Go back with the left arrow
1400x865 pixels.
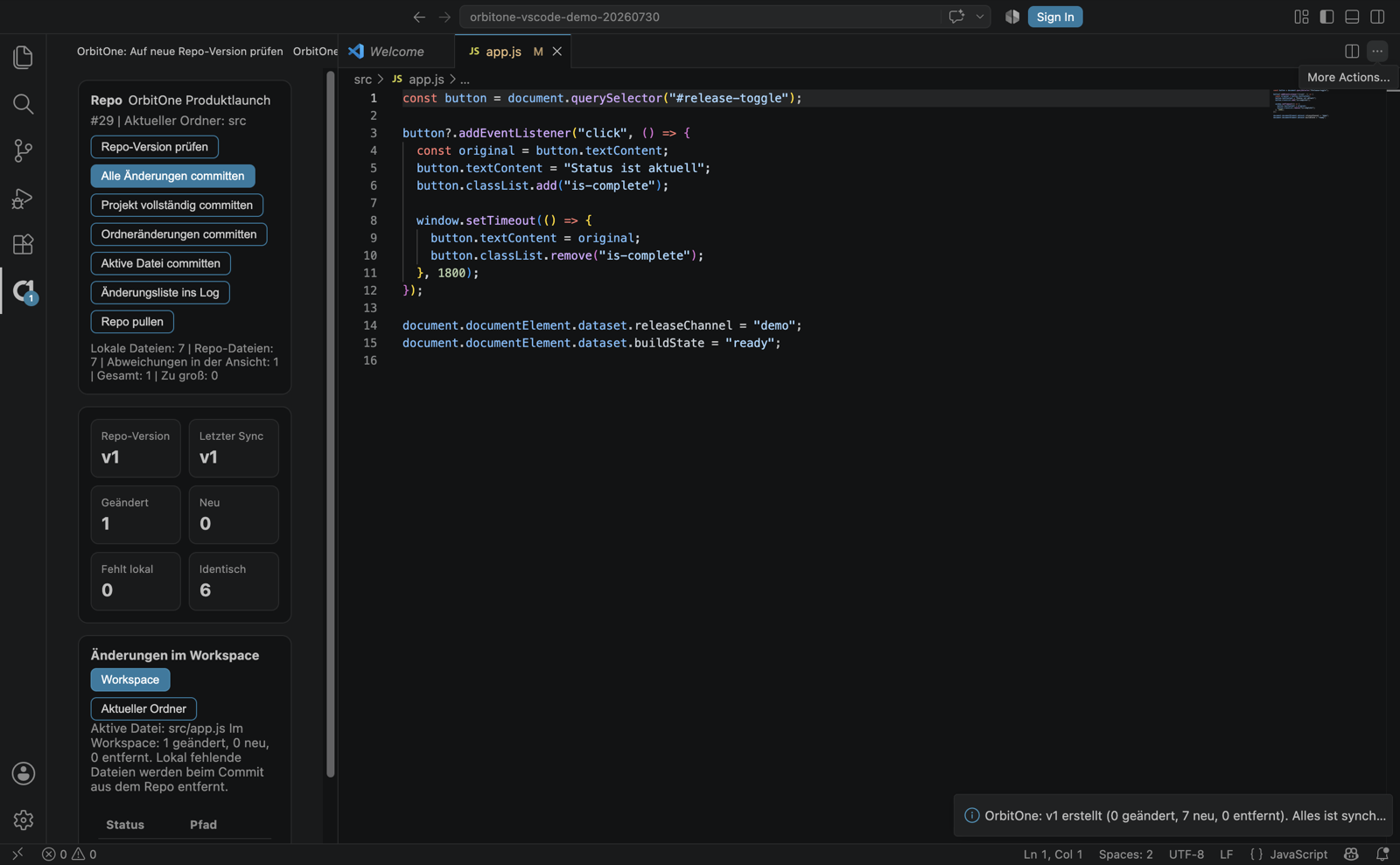pyautogui.click(x=419, y=17)
